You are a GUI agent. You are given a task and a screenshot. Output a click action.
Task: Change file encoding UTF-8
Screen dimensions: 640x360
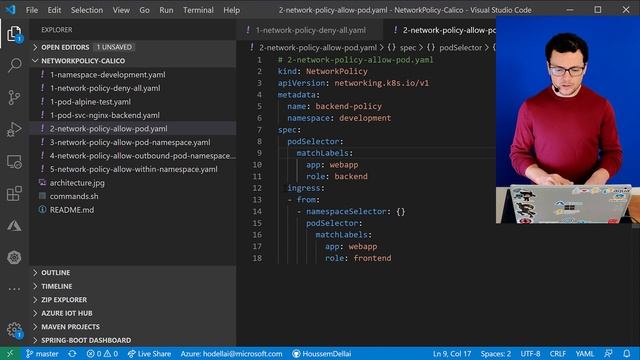(530, 353)
